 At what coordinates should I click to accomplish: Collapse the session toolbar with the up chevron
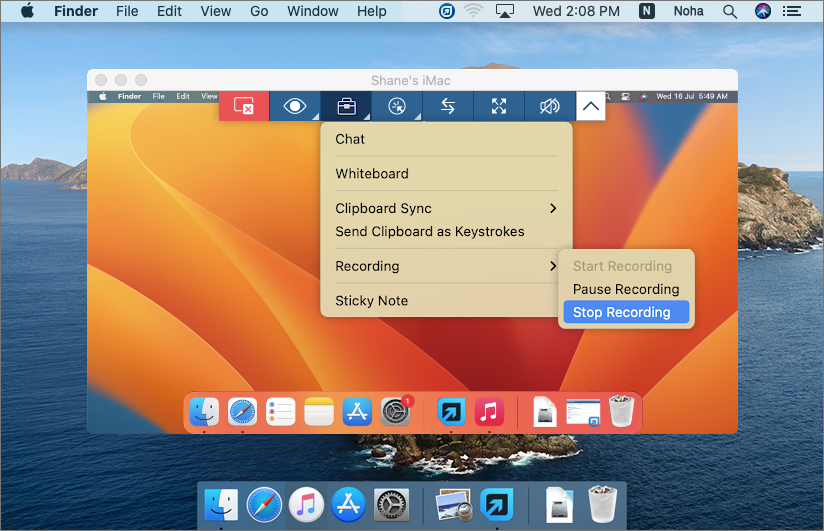tap(591, 106)
